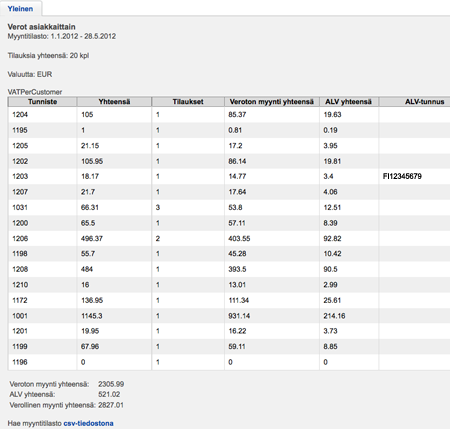Sort by Tunniste column header
The height and width of the screenshot is (429, 450).
[x=42, y=102]
